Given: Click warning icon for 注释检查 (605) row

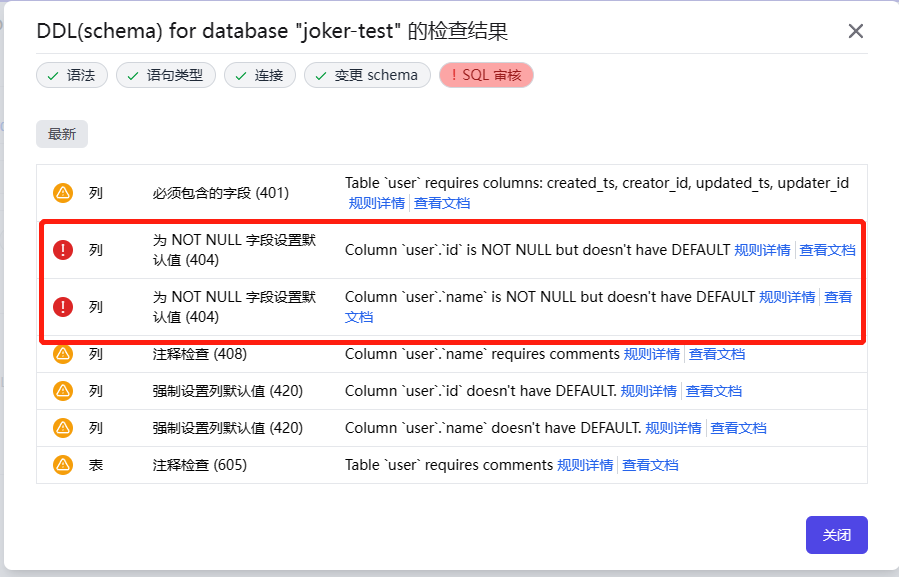Looking at the screenshot, I should point(63,465).
